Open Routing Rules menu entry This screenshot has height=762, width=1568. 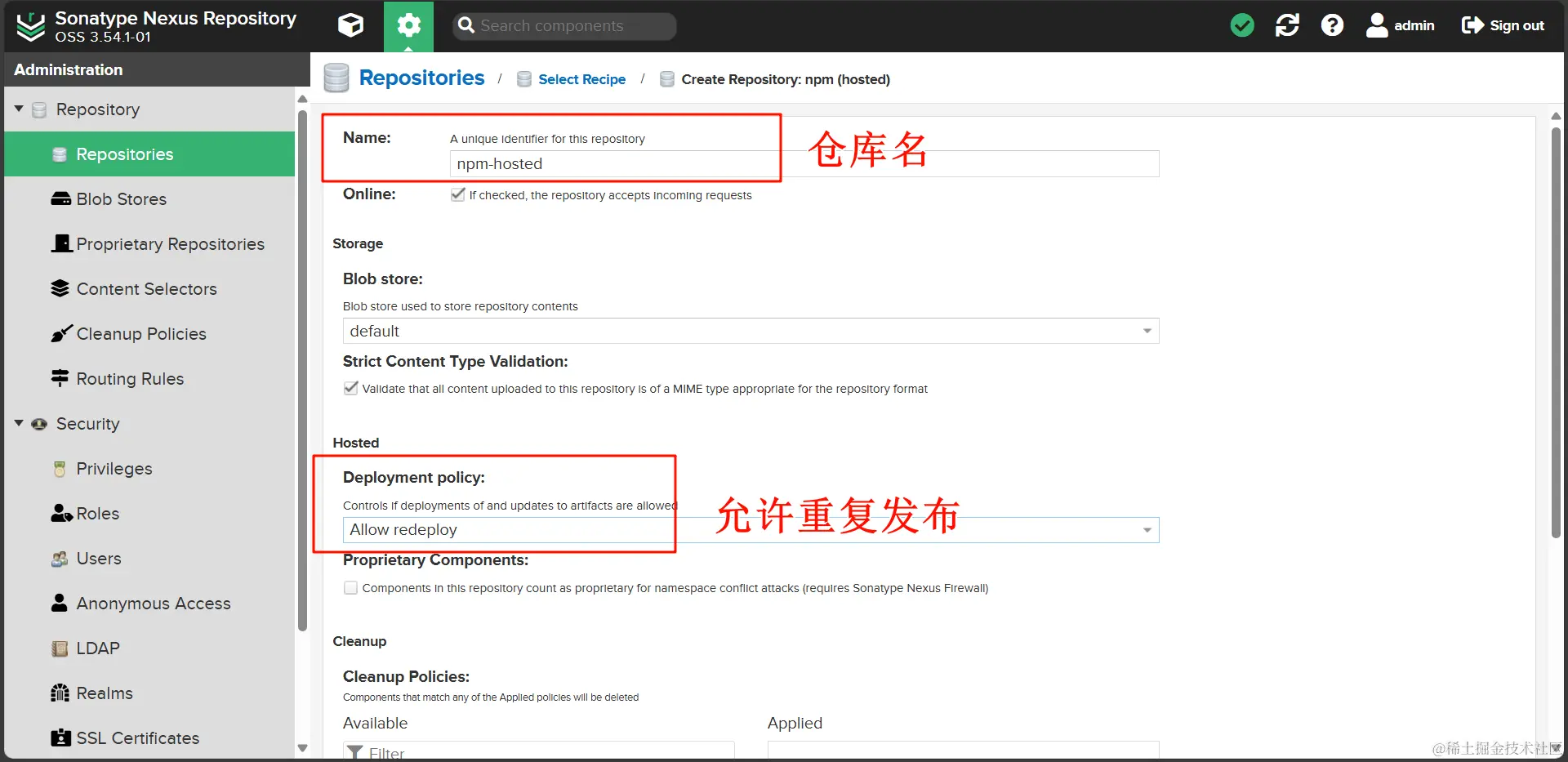(x=149, y=379)
